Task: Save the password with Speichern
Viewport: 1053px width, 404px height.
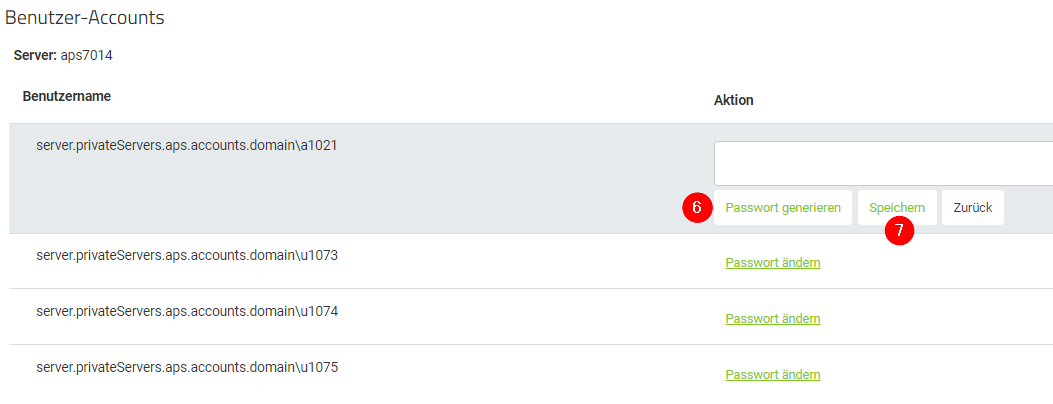Action: tap(897, 207)
